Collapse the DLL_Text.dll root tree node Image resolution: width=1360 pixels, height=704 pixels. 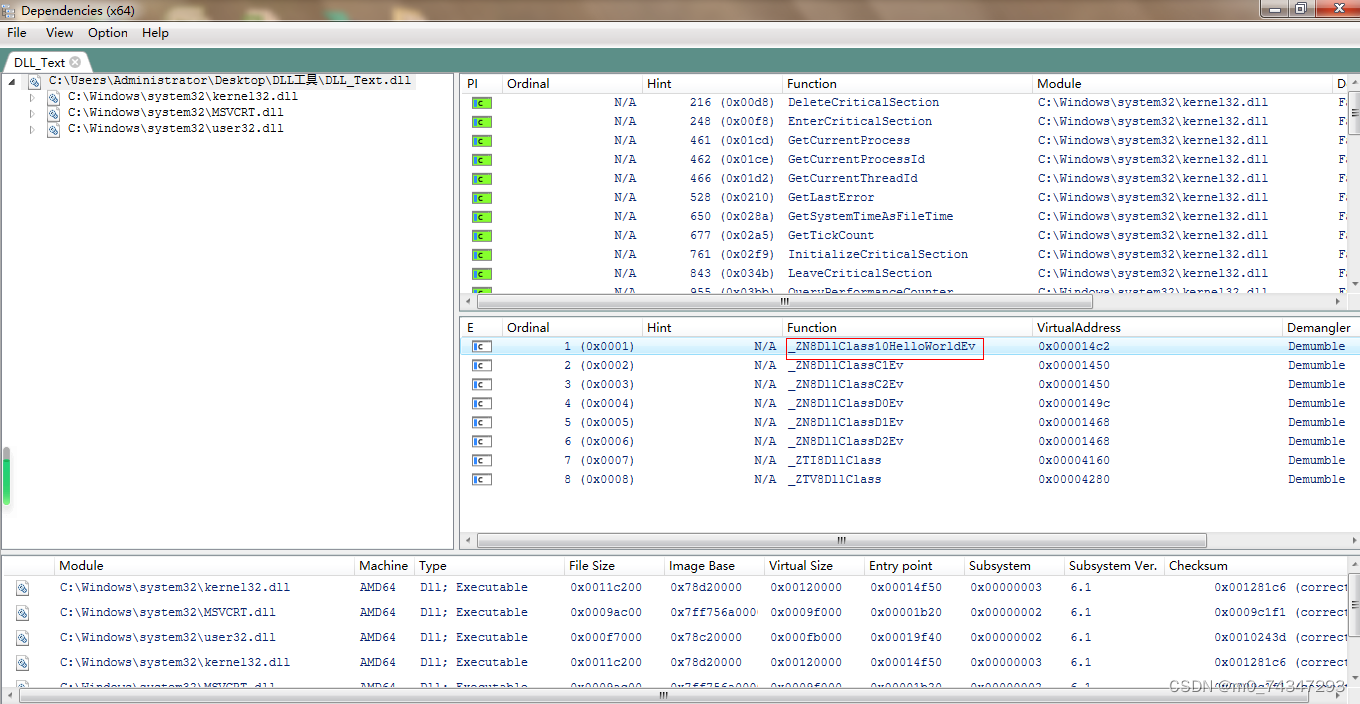(11, 81)
